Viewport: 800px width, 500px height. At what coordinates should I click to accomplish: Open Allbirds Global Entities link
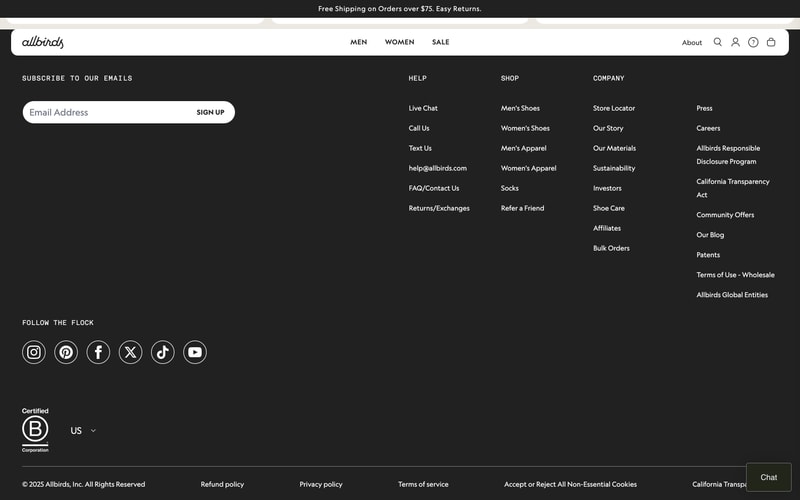coord(732,295)
